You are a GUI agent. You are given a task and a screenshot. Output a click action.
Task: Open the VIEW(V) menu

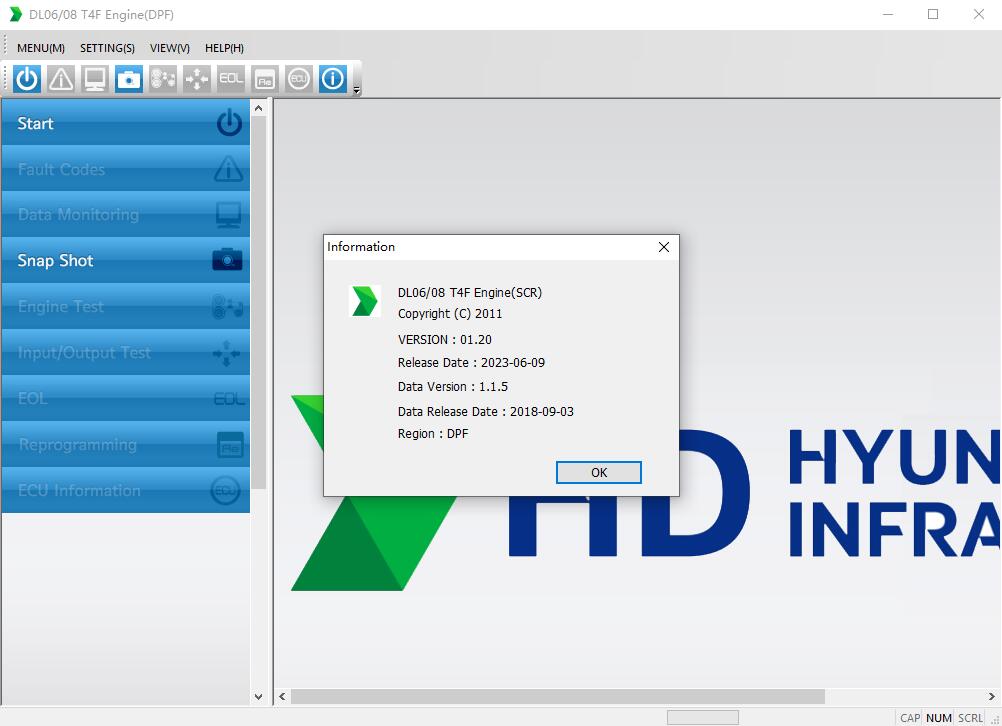[170, 48]
